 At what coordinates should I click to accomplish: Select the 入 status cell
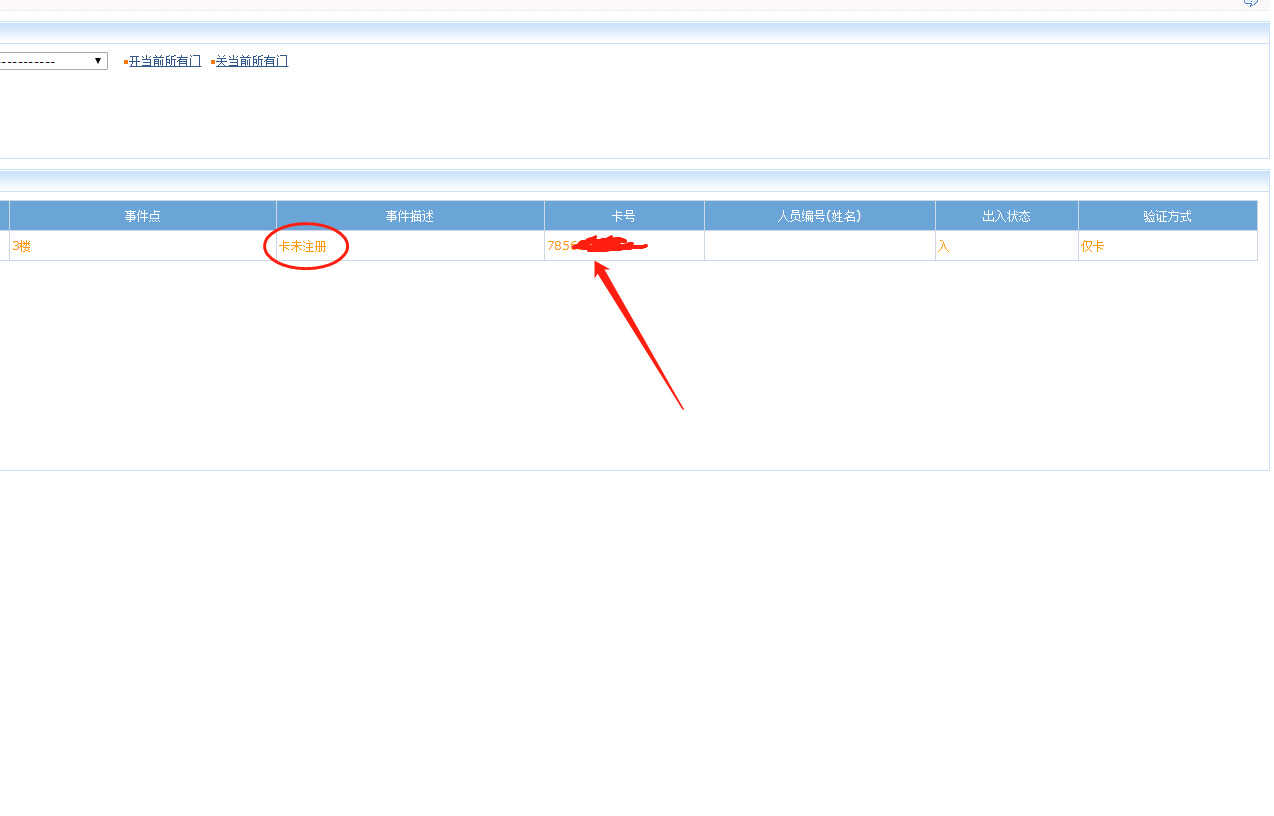(x=943, y=246)
